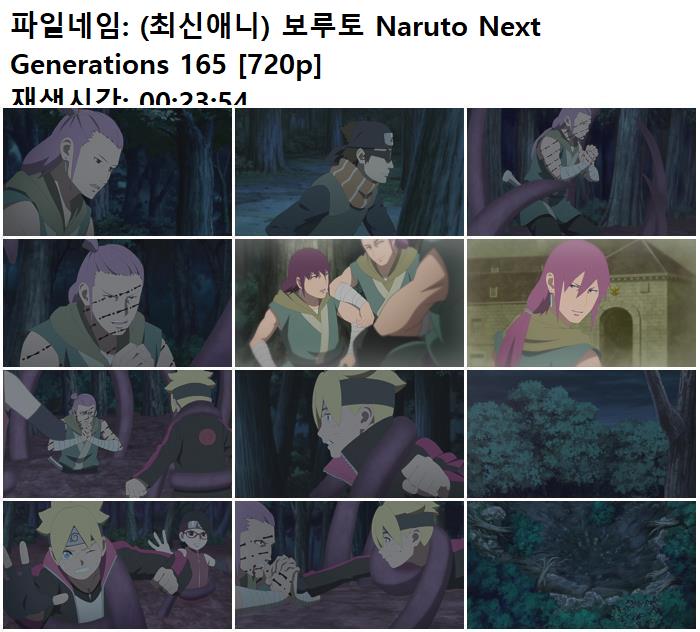Open thumbnail of purple-haired man looking down
Screen dimensions: 700x632
tap(117, 172)
